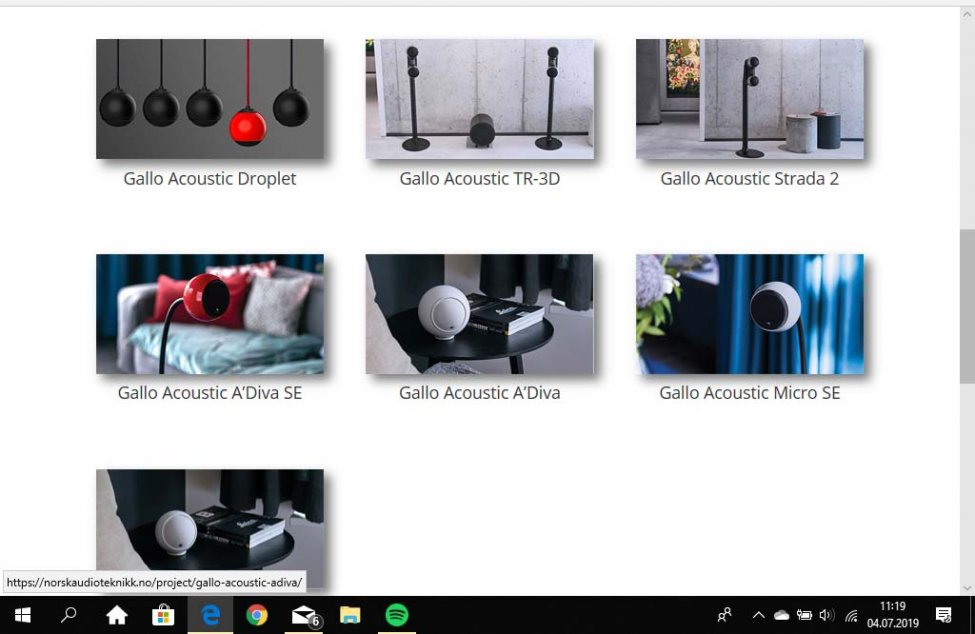Open clock showing 11:19 04.07.2019
This screenshot has height=634, width=975.
[892, 615]
